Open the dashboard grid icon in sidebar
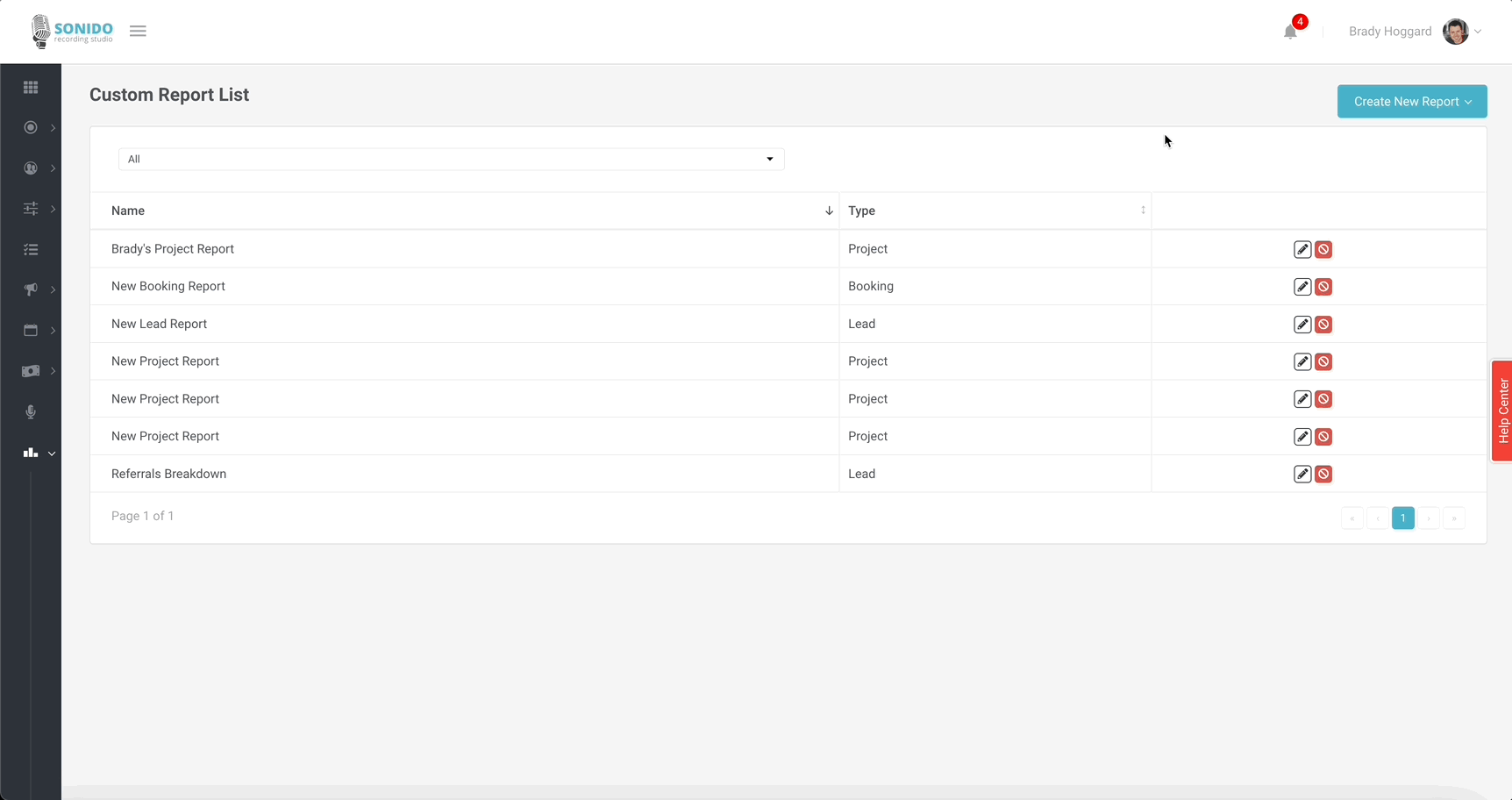The width and height of the screenshot is (1512, 800). tap(31, 87)
